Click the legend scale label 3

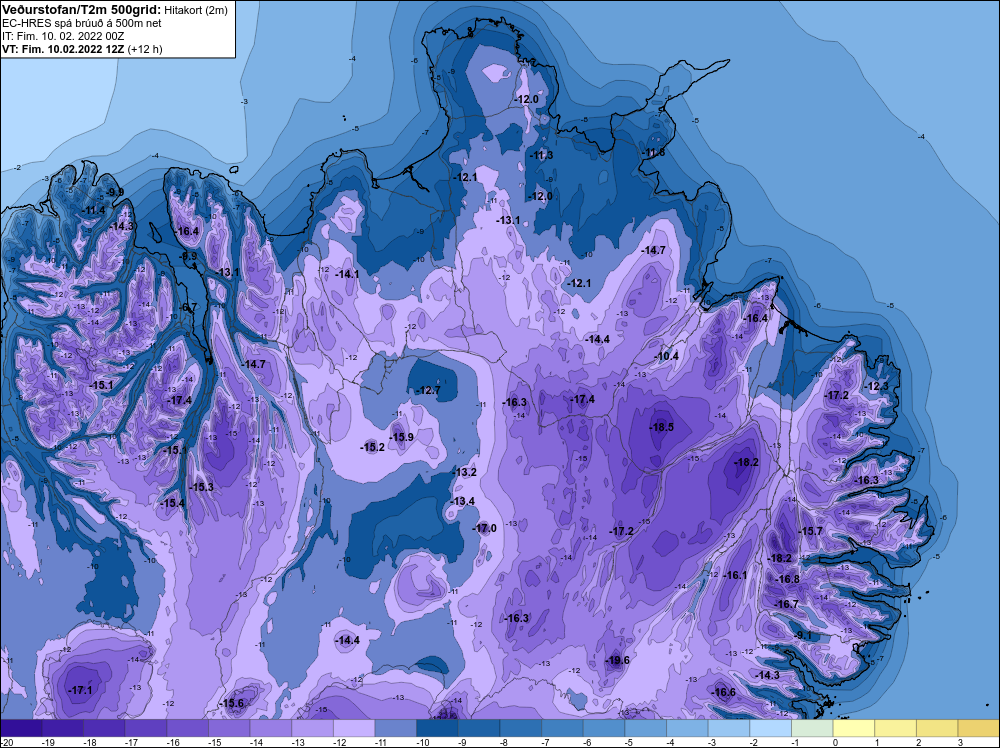coord(960,742)
